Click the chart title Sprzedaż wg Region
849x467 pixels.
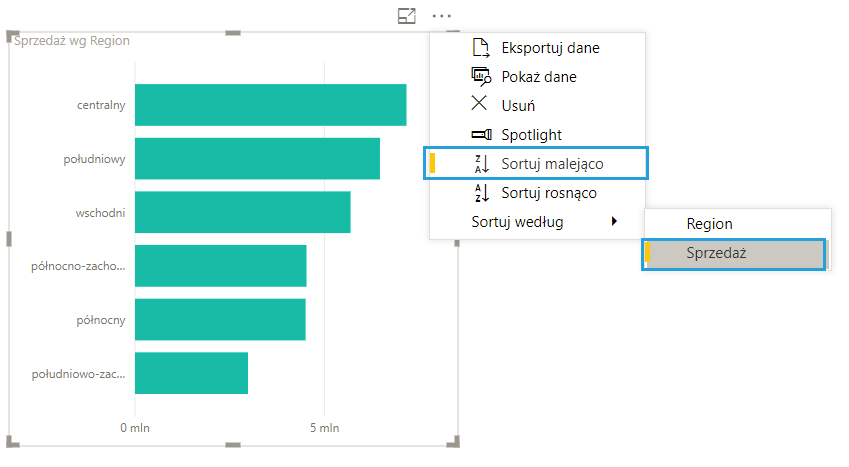72,41
